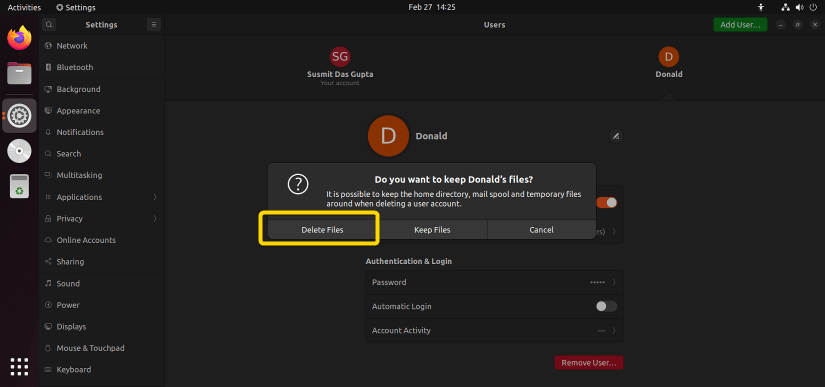Open the Appearance settings panel

click(102, 111)
